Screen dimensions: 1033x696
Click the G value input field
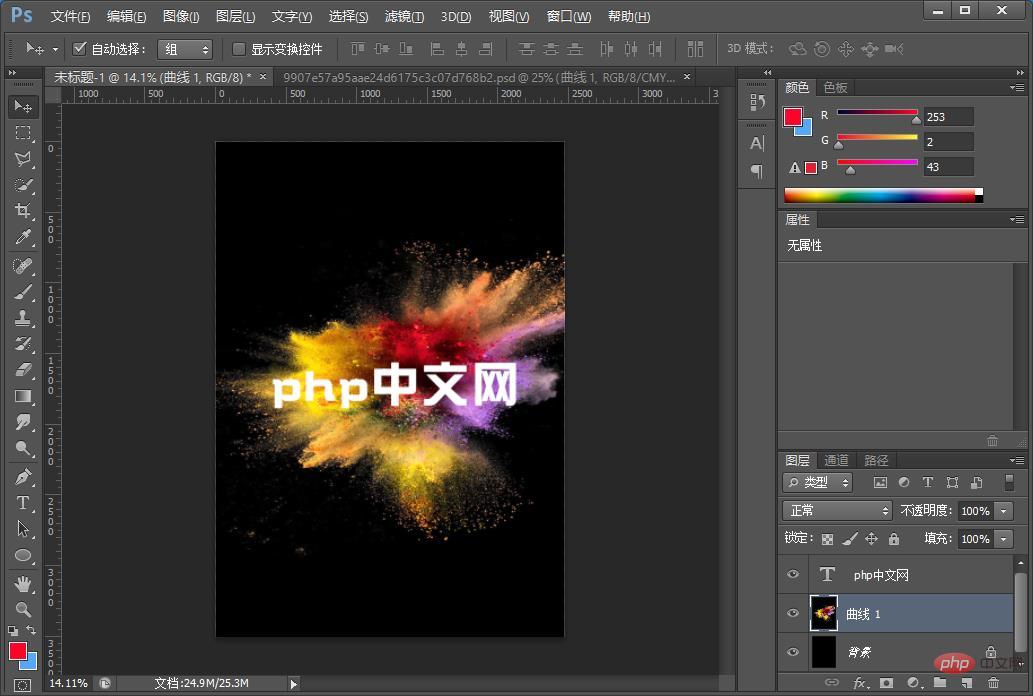click(x=948, y=142)
